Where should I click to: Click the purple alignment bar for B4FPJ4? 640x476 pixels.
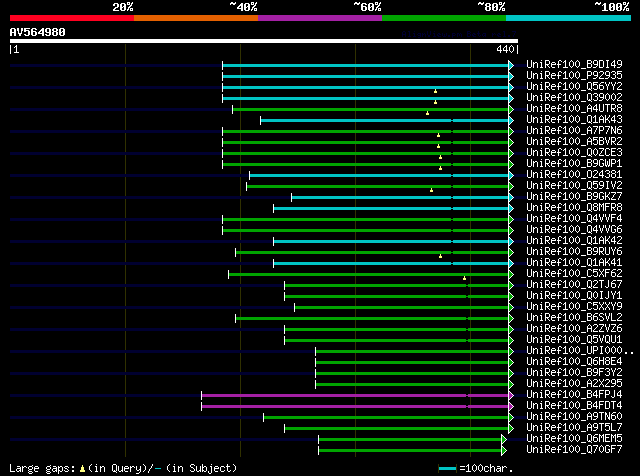[355, 395]
